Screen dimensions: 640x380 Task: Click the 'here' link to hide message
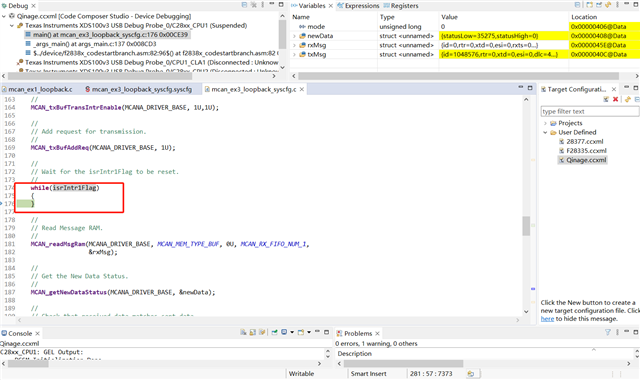pos(547,319)
